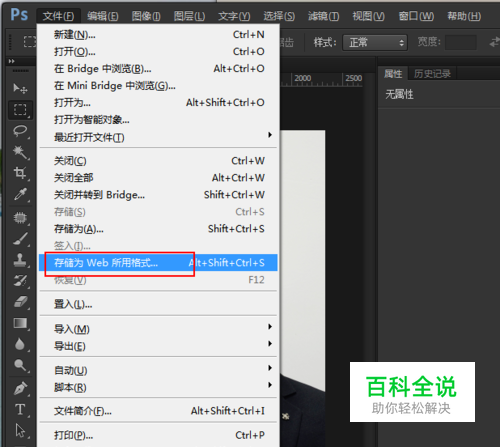The width and height of the screenshot is (500, 447).
Task: Open the 选择(S) menu
Action: [x=279, y=16]
